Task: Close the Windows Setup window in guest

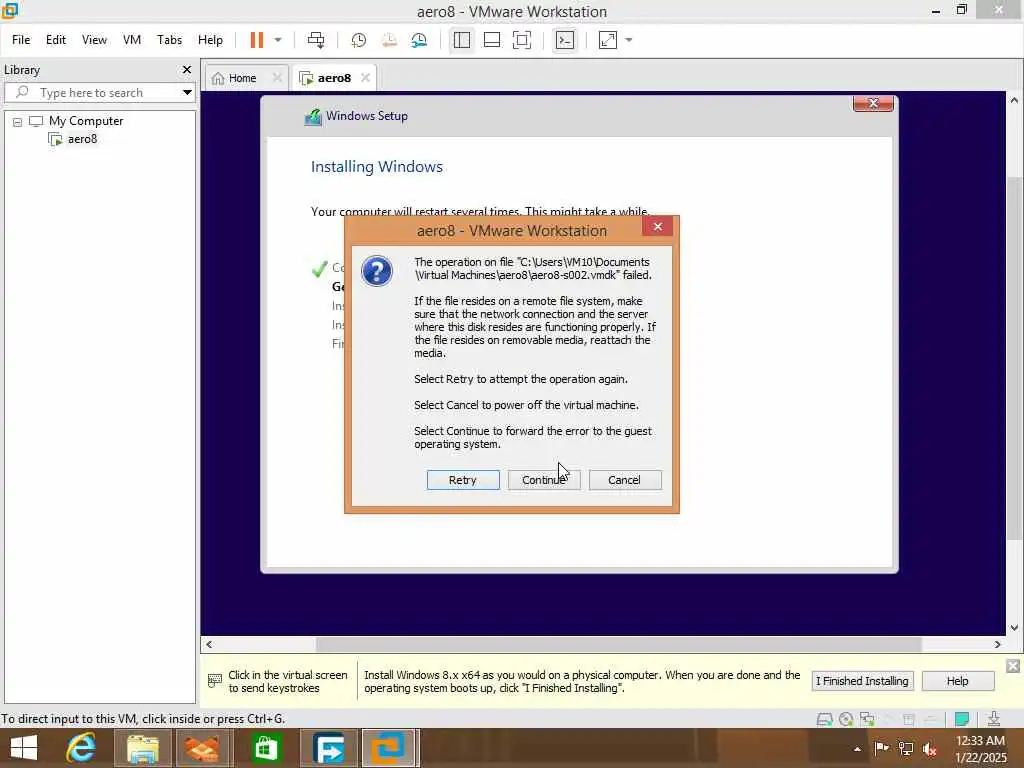Action: [873, 104]
